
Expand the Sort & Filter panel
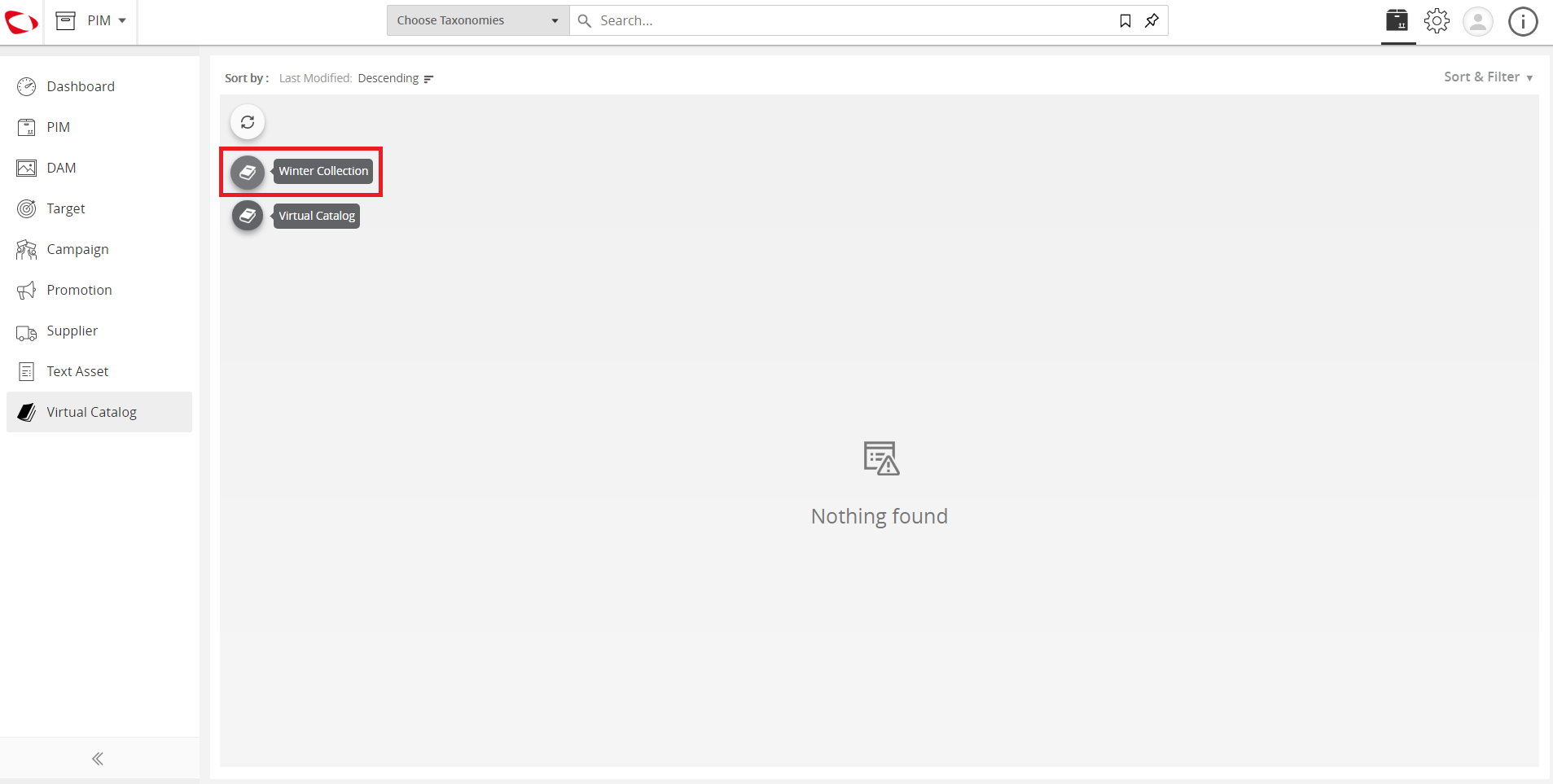tap(1488, 77)
